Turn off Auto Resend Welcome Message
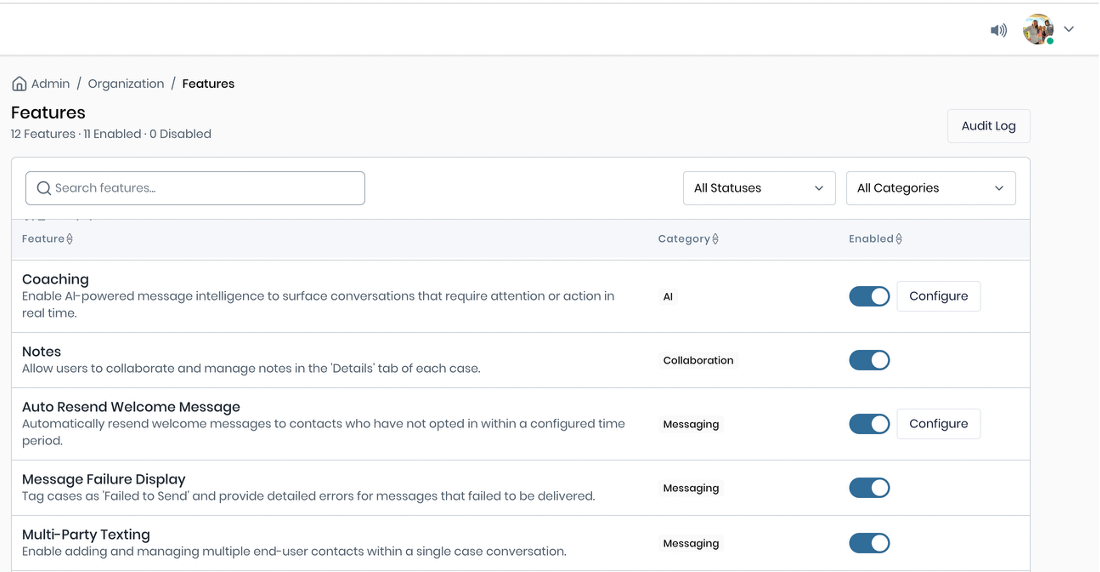The height and width of the screenshot is (572, 1100). point(869,424)
